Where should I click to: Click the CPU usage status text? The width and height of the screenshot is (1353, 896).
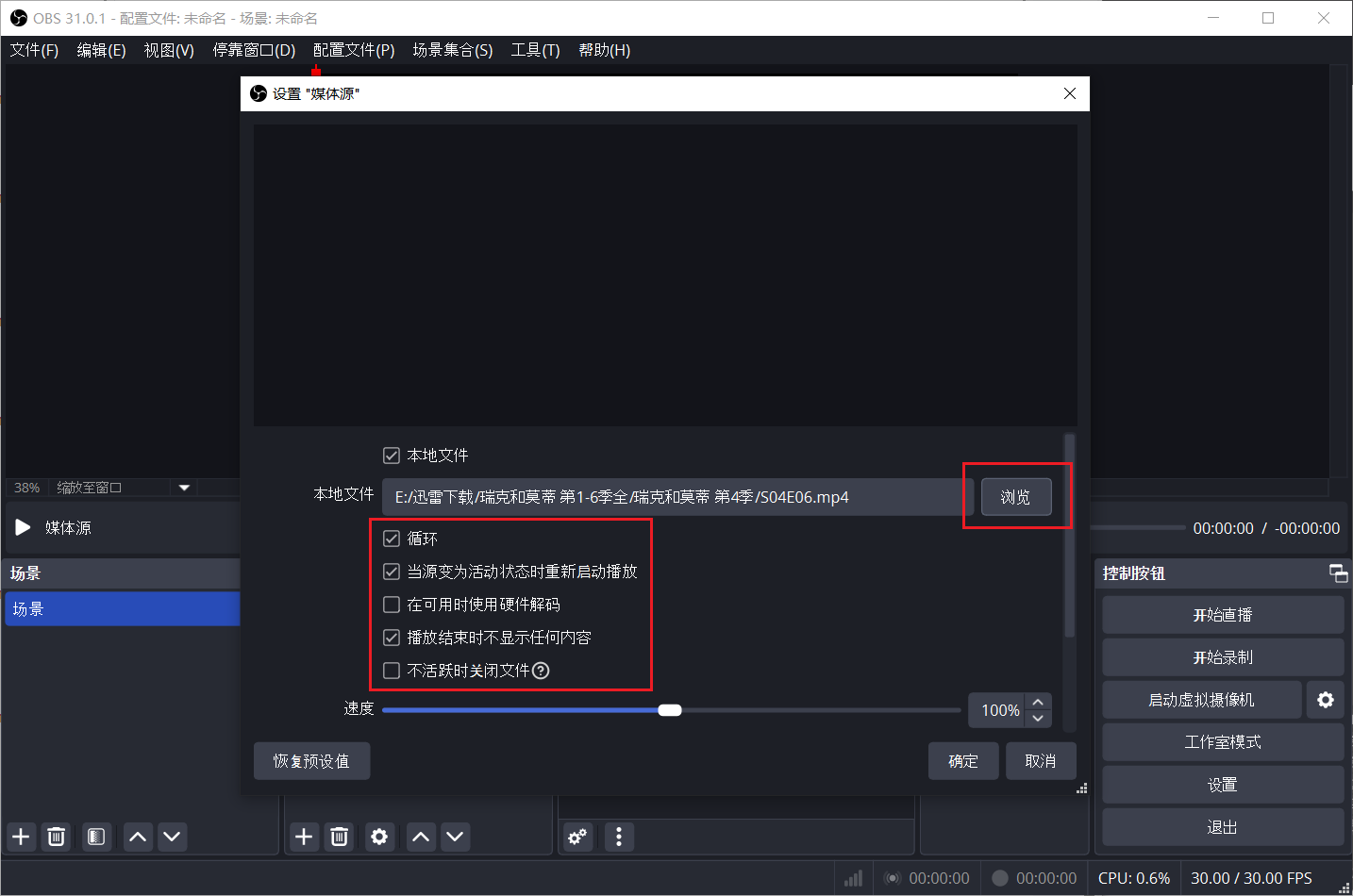pyautogui.click(x=1134, y=878)
